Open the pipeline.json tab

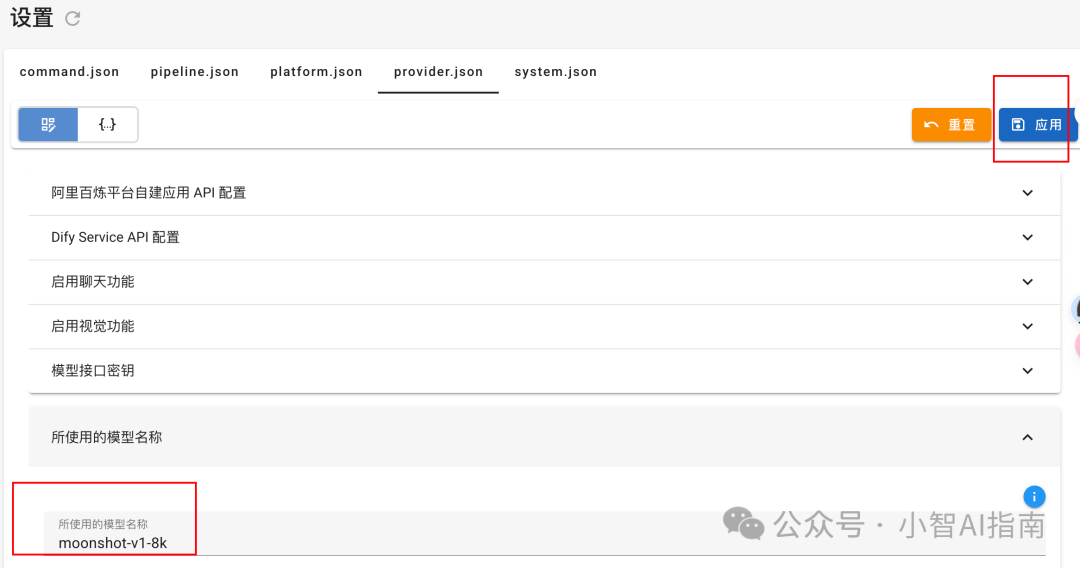click(x=194, y=72)
